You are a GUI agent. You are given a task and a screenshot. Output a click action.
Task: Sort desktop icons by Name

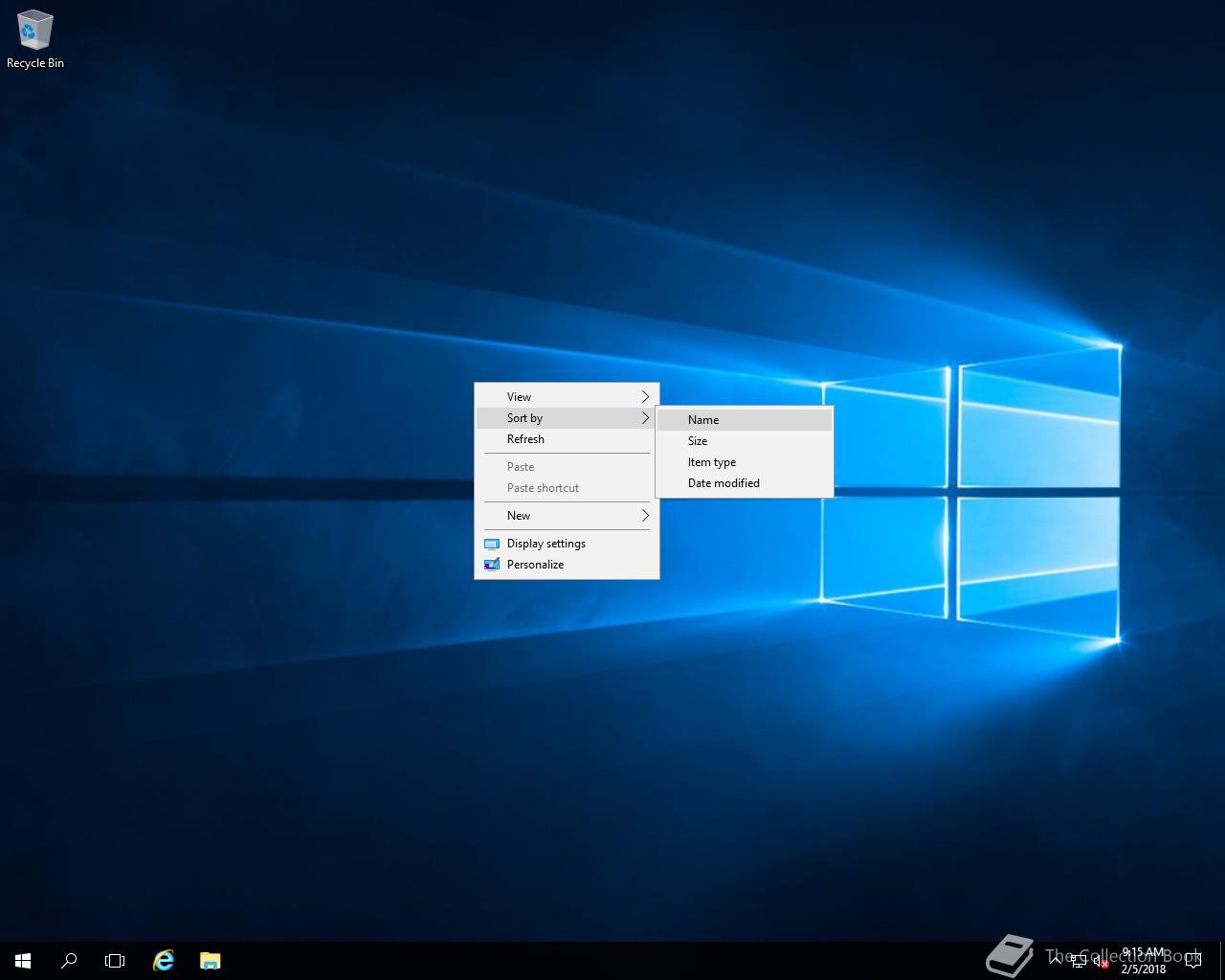[745, 419]
